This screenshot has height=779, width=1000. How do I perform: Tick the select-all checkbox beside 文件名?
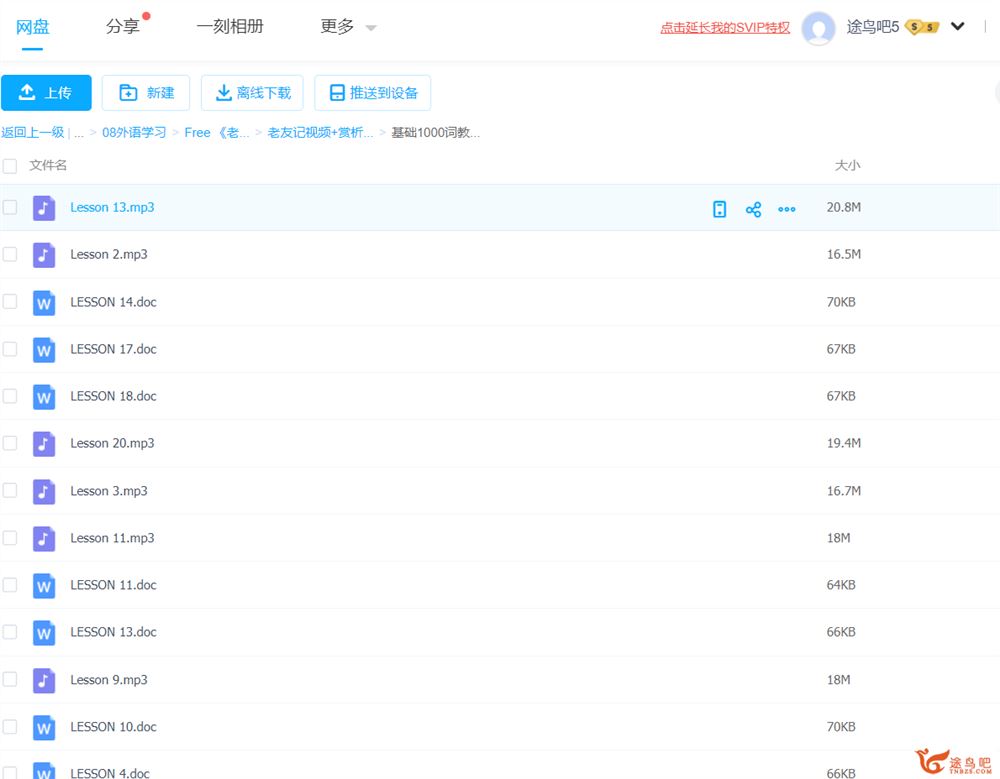[10, 166]
